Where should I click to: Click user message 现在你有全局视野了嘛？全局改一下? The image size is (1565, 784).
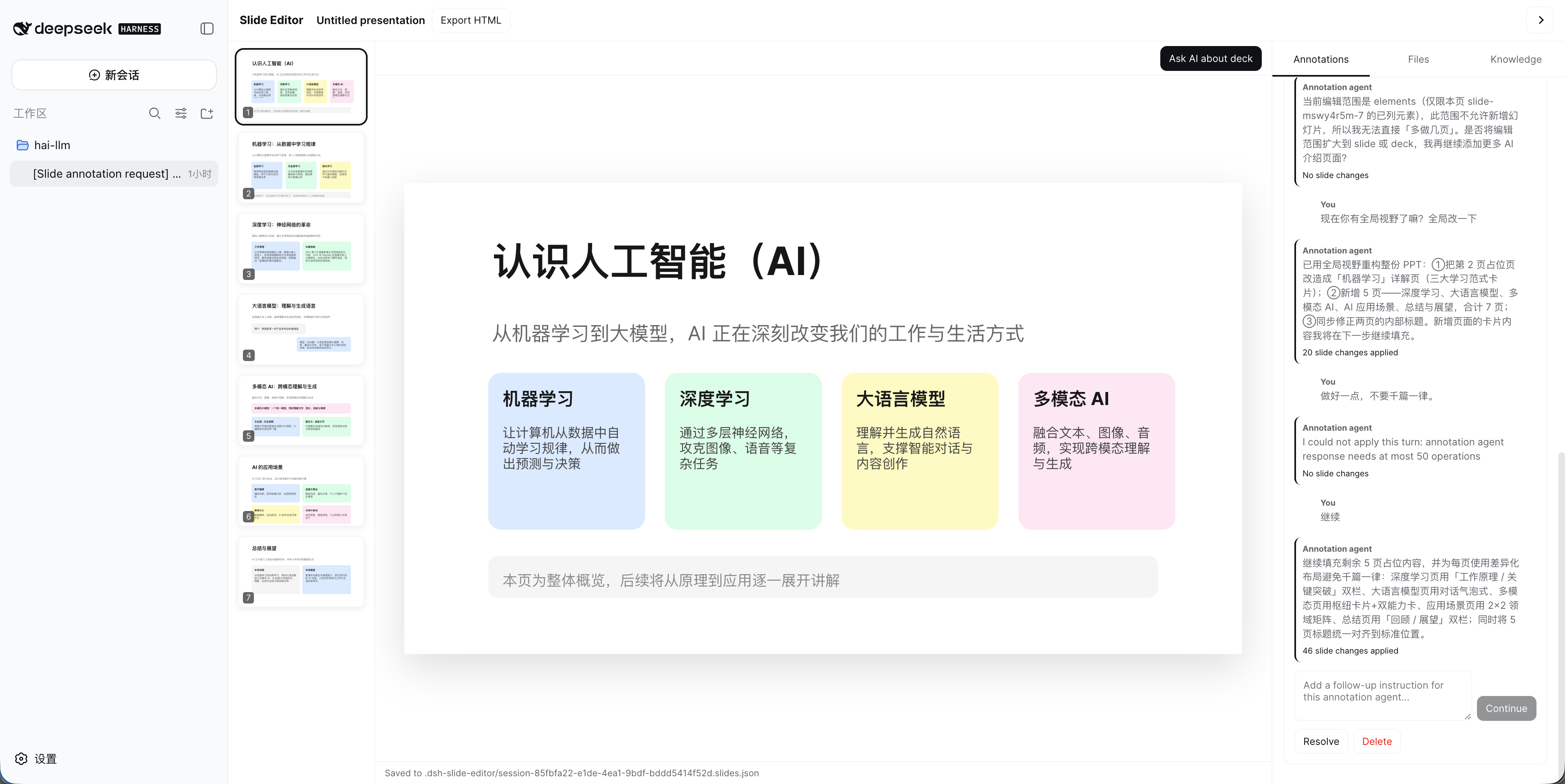1399,219
